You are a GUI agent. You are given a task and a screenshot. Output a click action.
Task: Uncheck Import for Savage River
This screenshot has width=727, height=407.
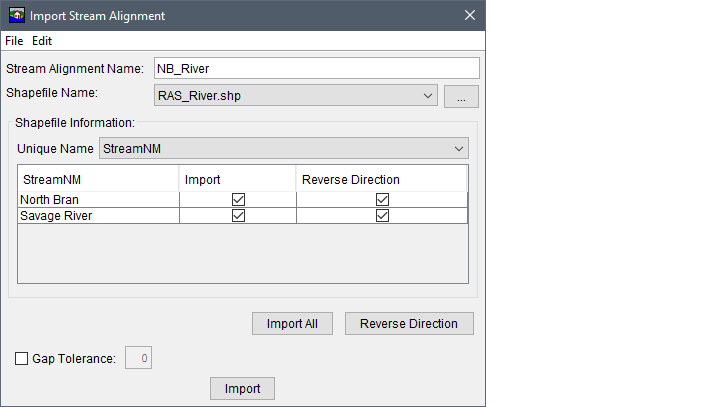pyautogui.click(x=238, y=215)
